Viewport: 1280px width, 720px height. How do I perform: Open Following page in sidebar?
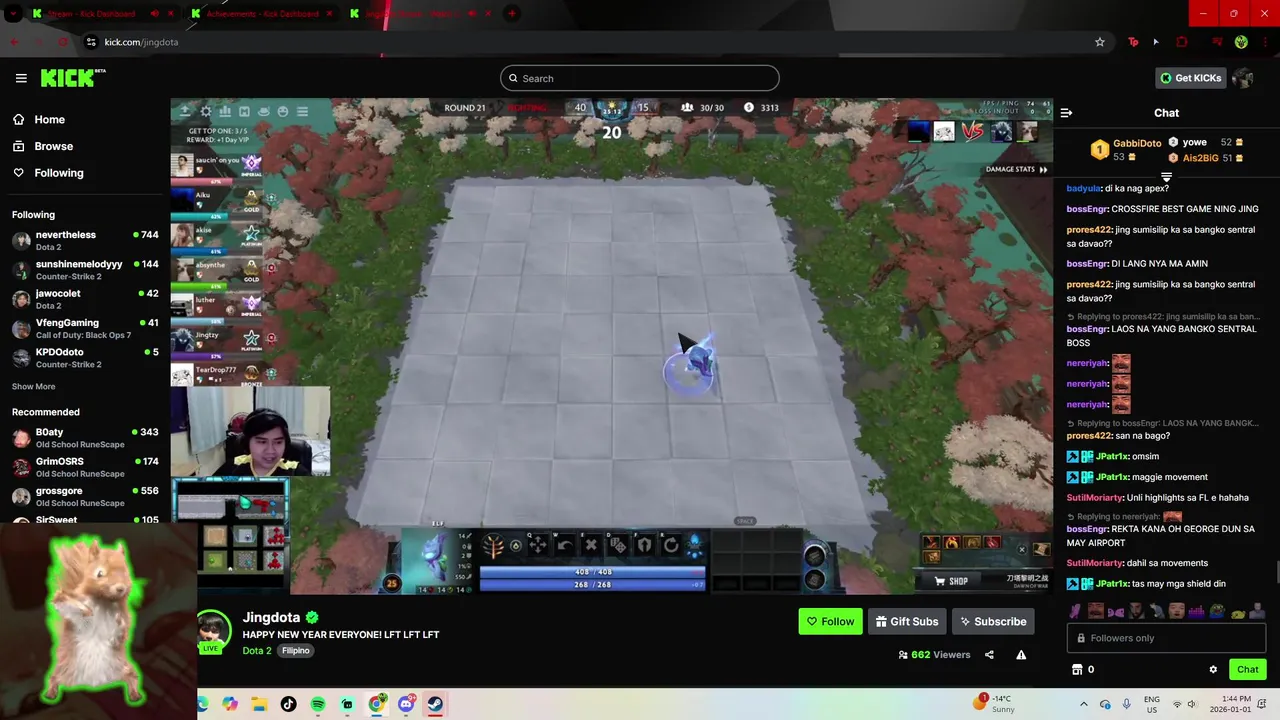(x=59, y=173)
